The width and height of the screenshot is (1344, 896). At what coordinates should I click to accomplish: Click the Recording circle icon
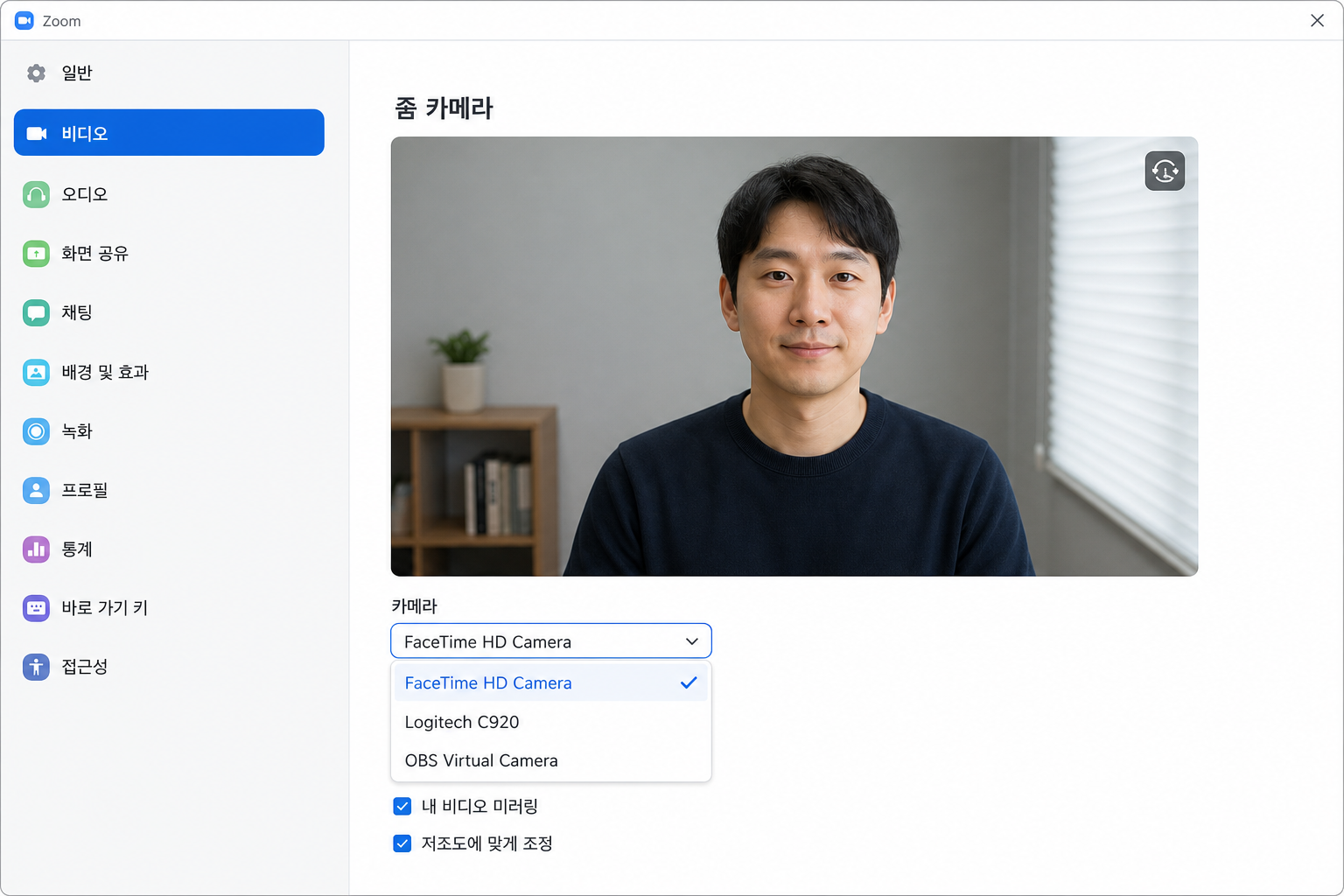pyautogui.click(x=36, y=431)
